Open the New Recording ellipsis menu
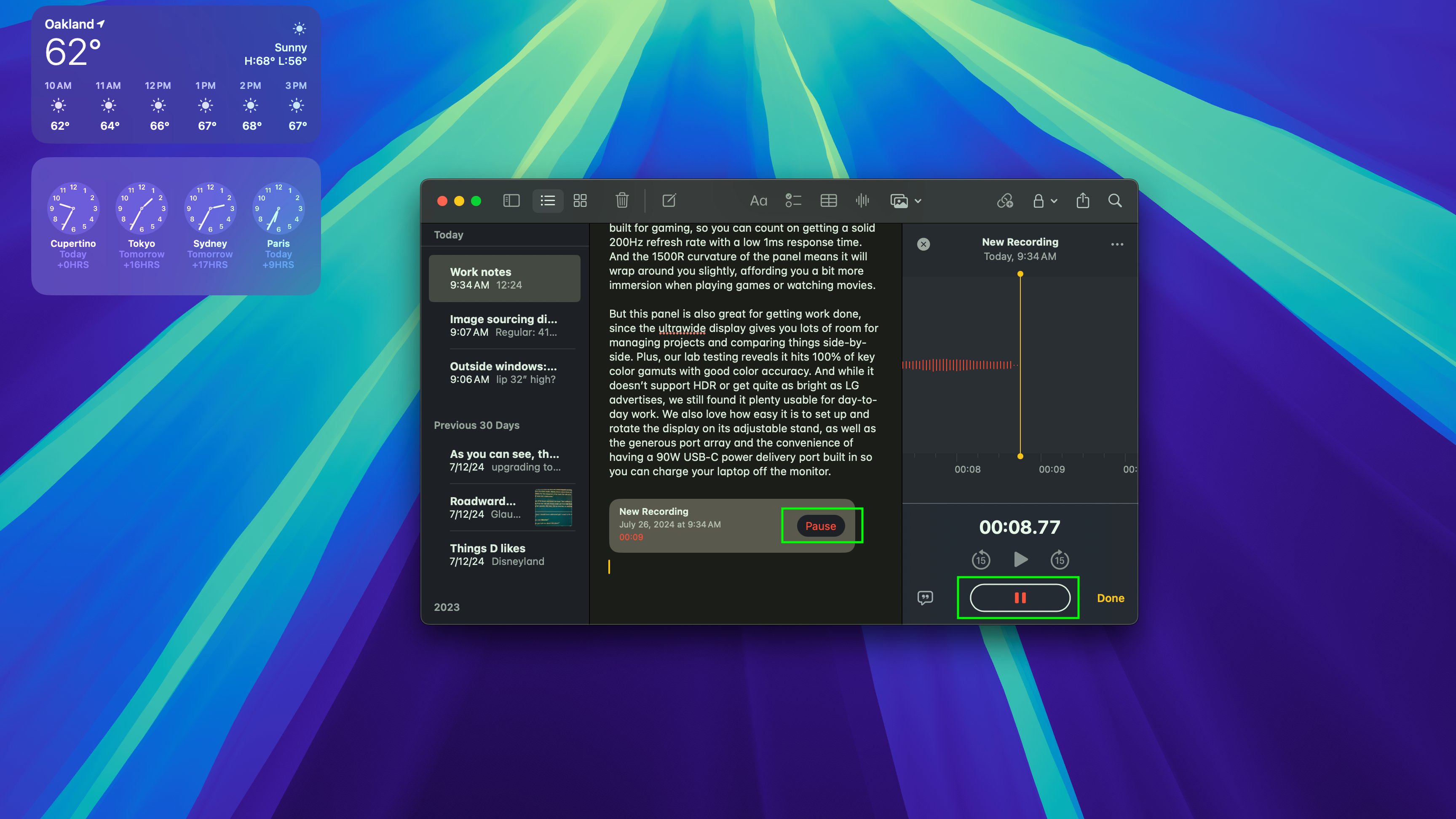 [x=1117, y=244]
